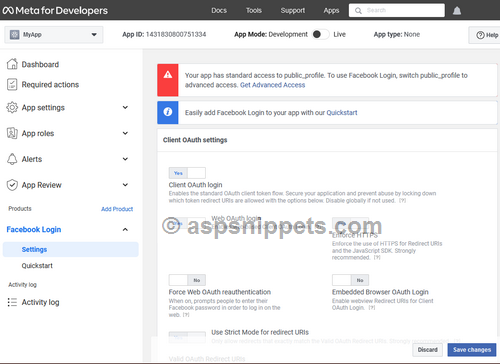
Task: Click the Activity log list icon
Action: pyautogui.click(x=12, y=302)
